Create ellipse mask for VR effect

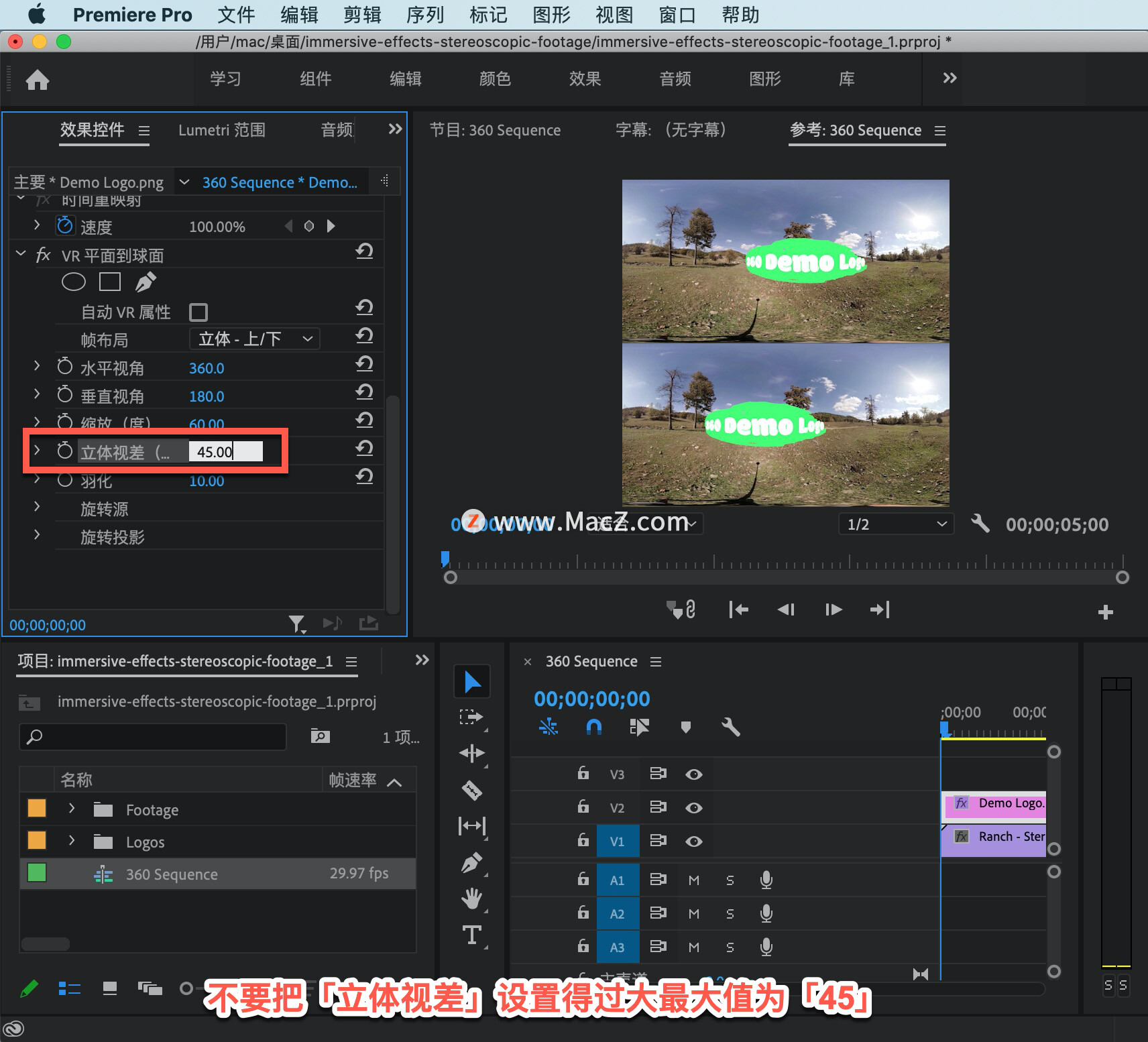pyautogui.click(x=74, y=282)
